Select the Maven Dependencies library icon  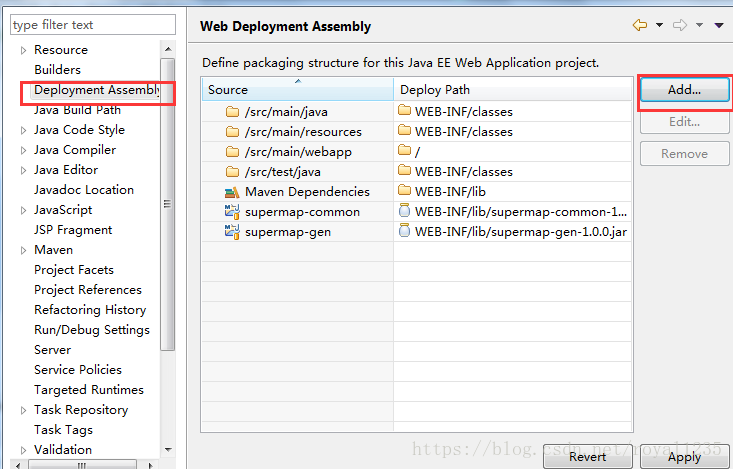point(232,192)
